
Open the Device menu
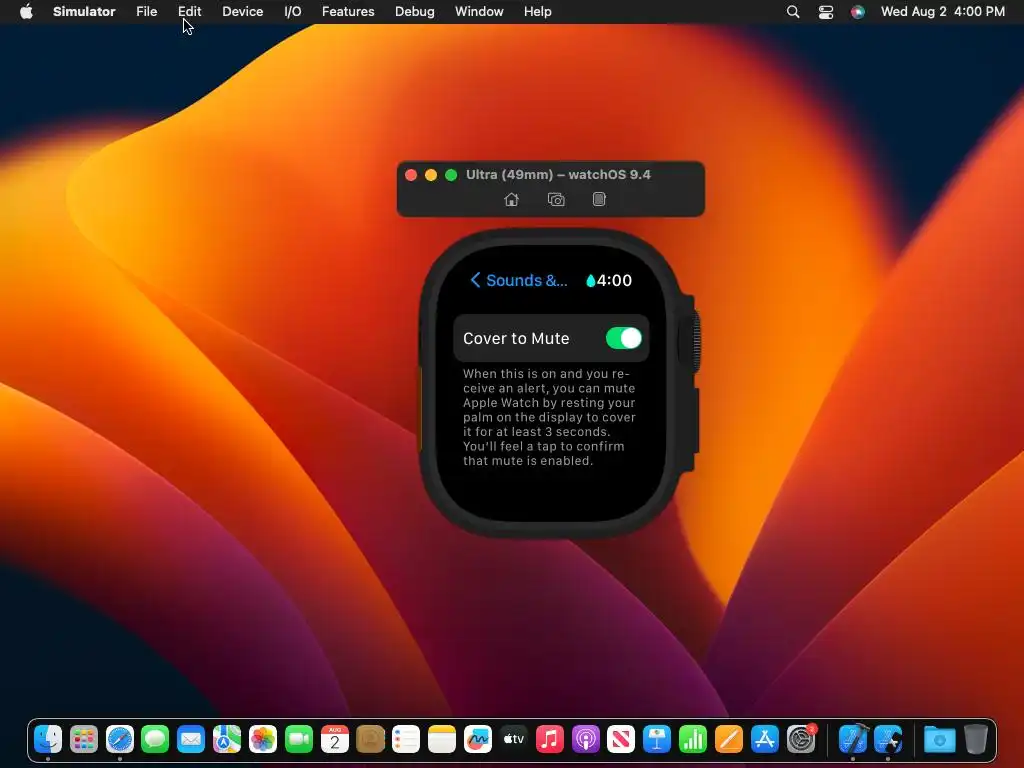242,11
